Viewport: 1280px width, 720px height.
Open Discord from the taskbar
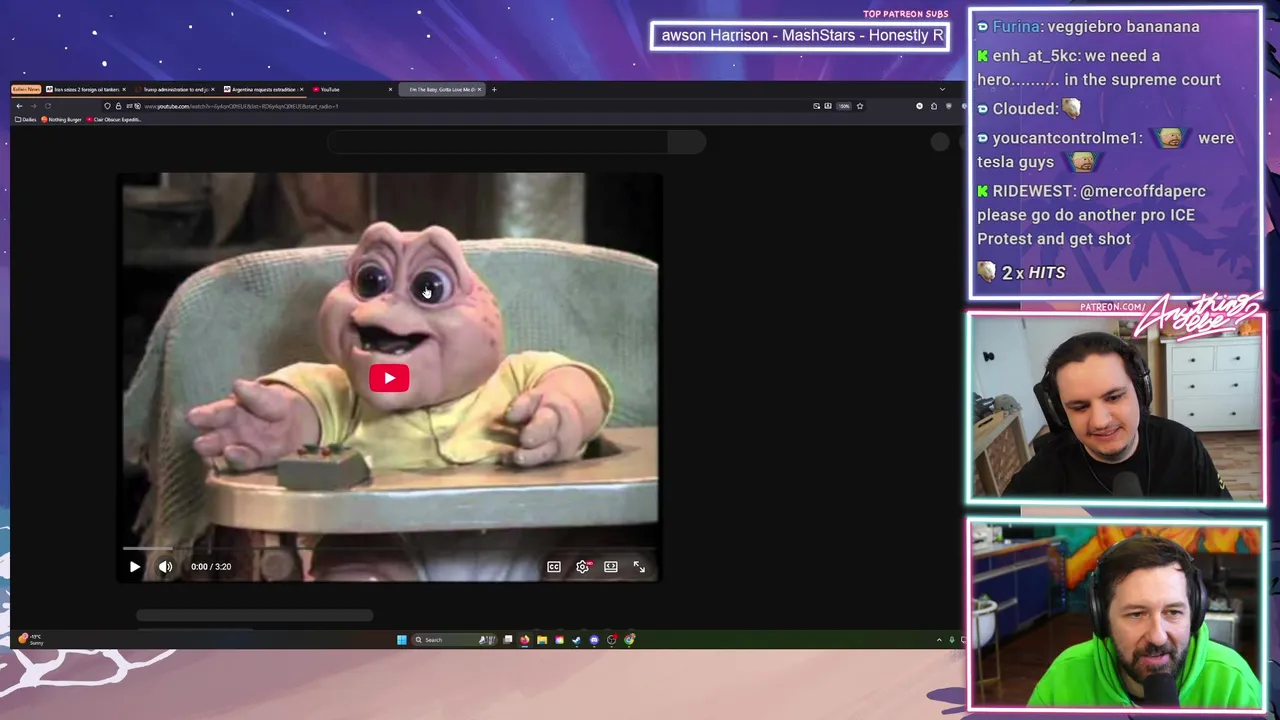tap(594, 640)
